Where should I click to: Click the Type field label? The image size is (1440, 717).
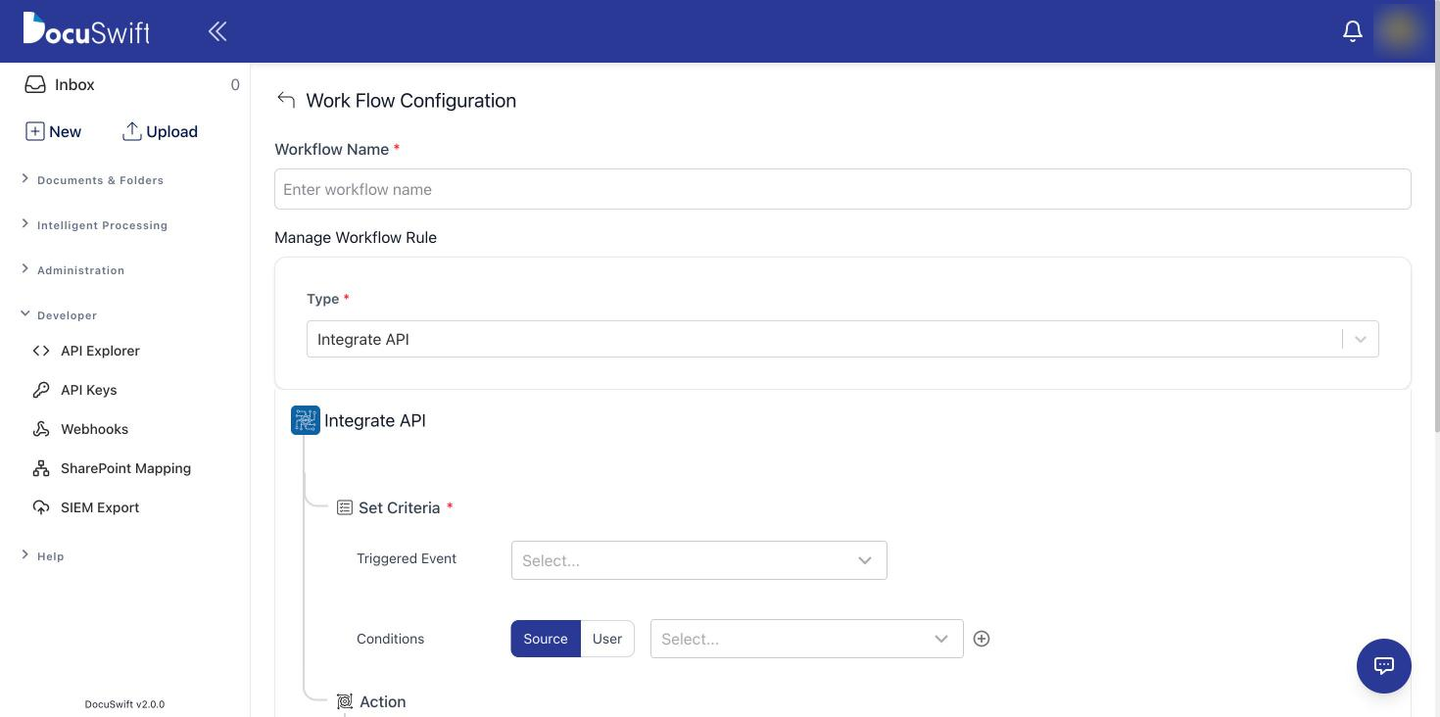(x=323, y=299)
